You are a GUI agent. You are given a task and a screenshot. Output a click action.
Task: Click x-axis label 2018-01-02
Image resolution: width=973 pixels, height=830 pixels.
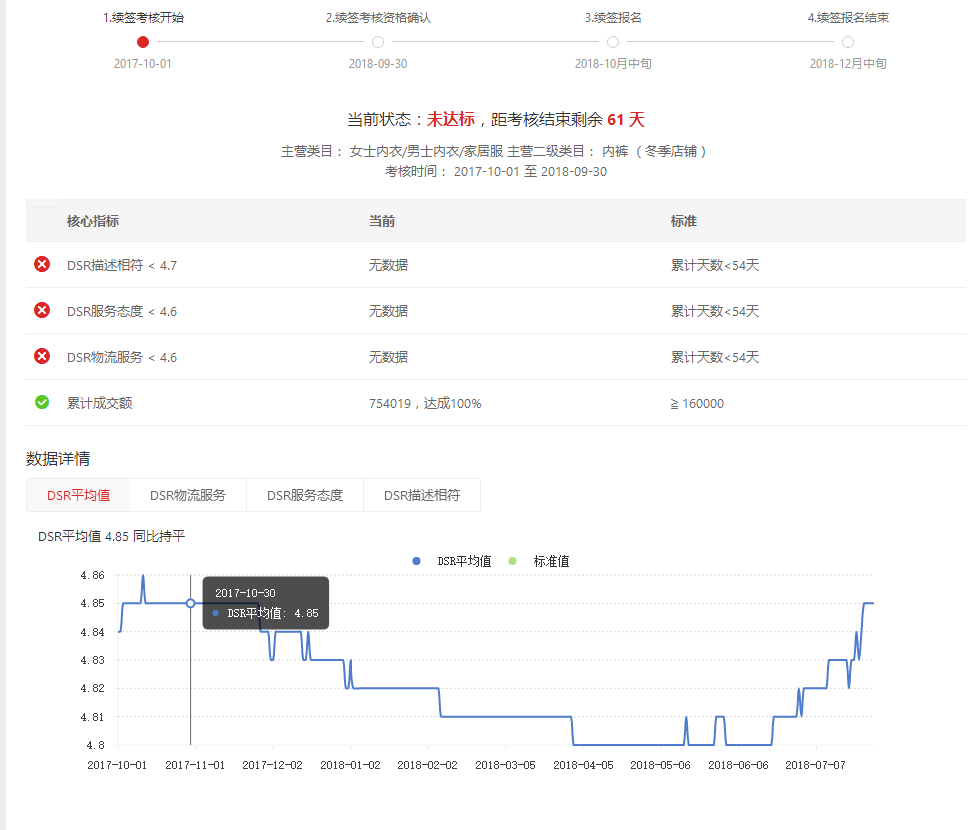[x=350, y=765]
